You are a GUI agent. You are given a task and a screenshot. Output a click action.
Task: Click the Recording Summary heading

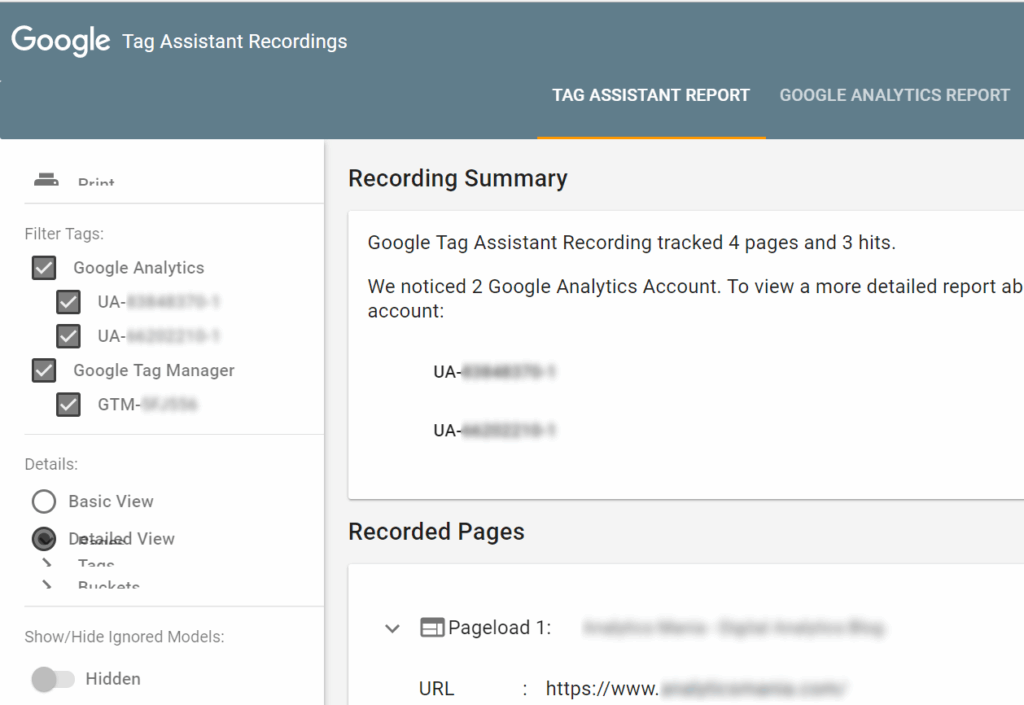(458, 178)
